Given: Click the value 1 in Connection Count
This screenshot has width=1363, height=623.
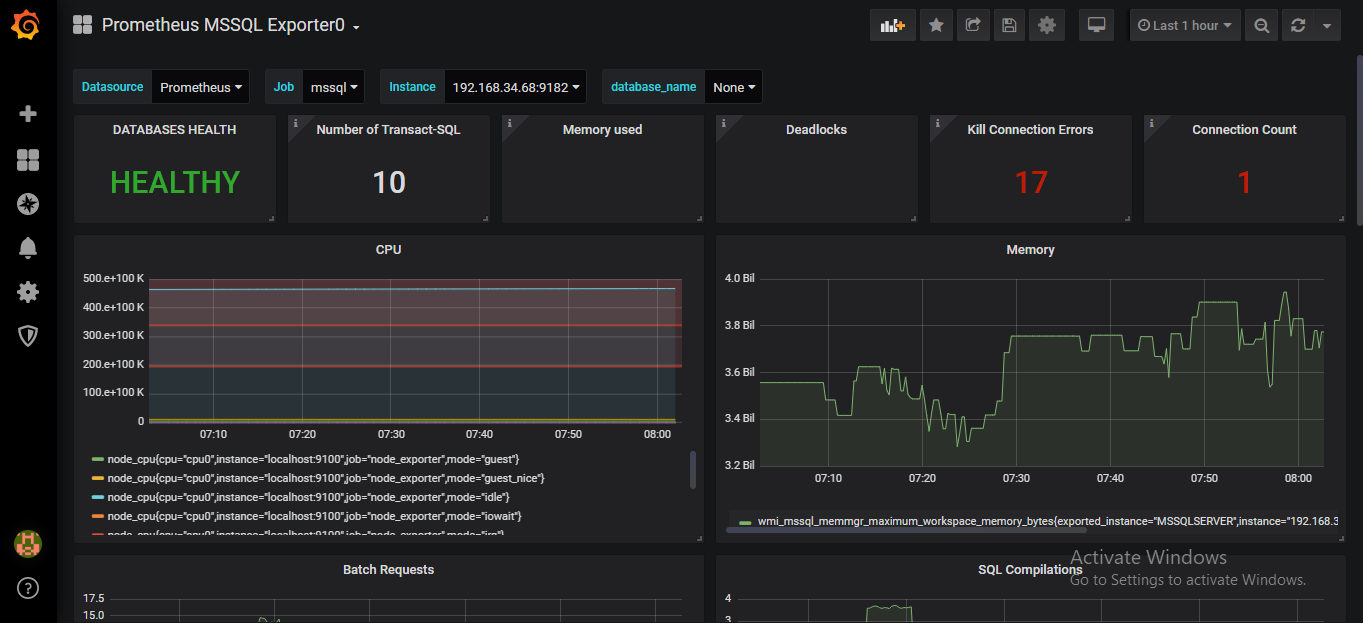Looking at the screenshot, I should point(1245,182).
